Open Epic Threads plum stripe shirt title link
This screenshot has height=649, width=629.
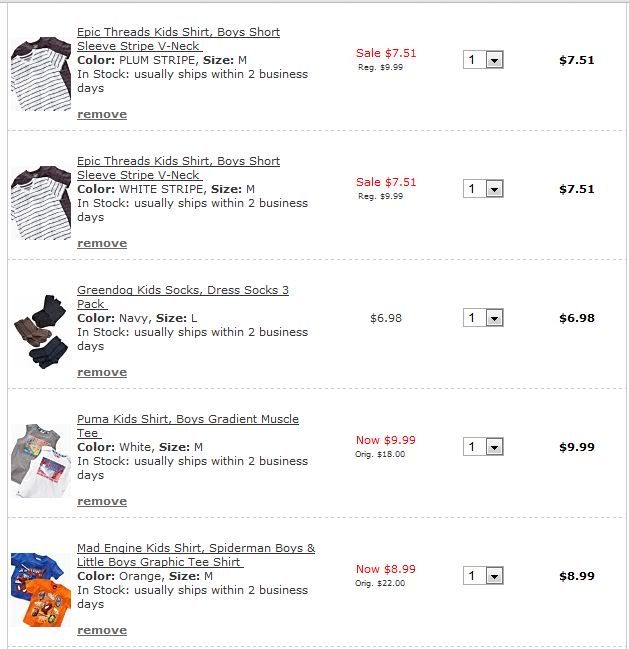tap(178, 33)
